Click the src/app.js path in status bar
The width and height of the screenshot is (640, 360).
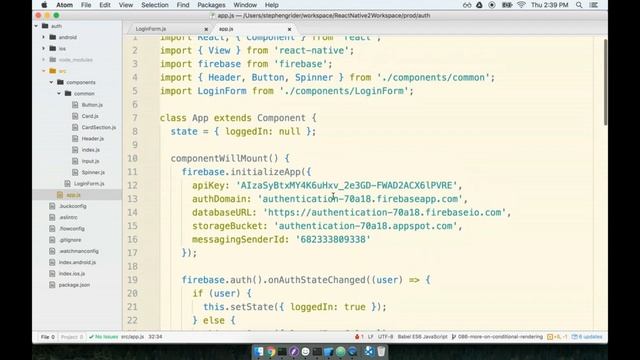[x=133, y=337]
